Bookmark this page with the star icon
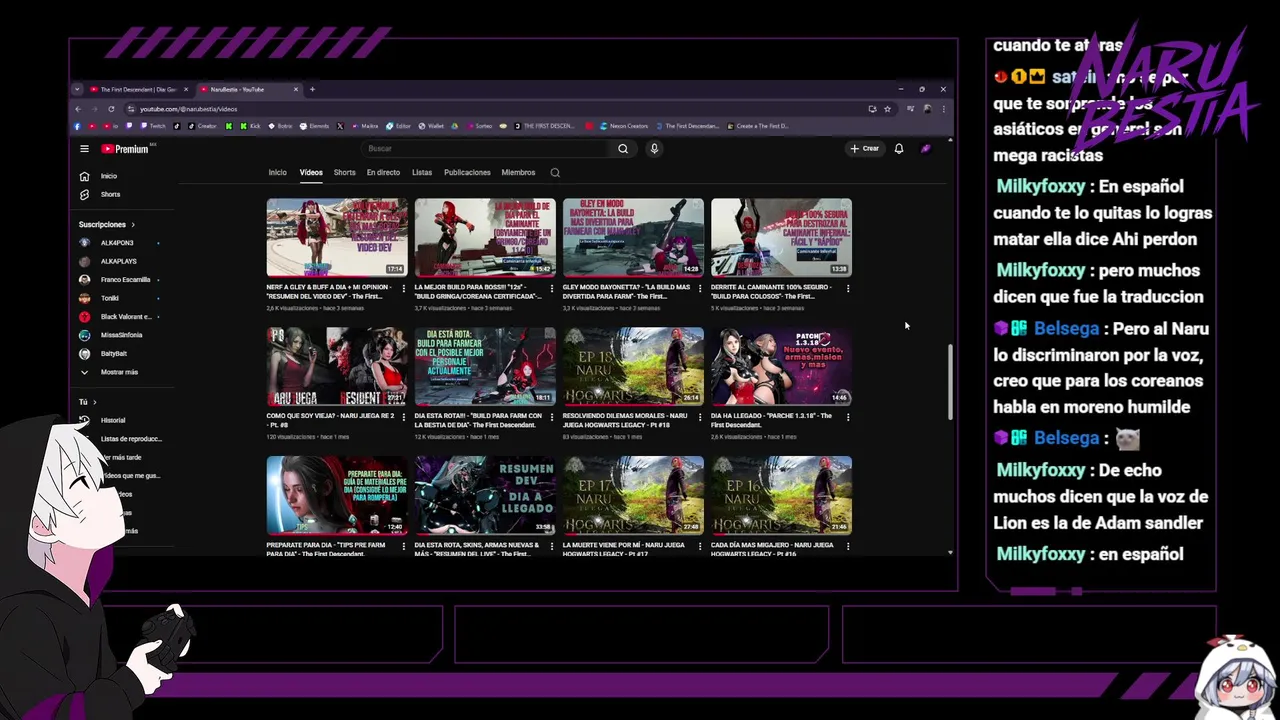This screenshot has height=720, width=1280. click(x=887, y=109)
